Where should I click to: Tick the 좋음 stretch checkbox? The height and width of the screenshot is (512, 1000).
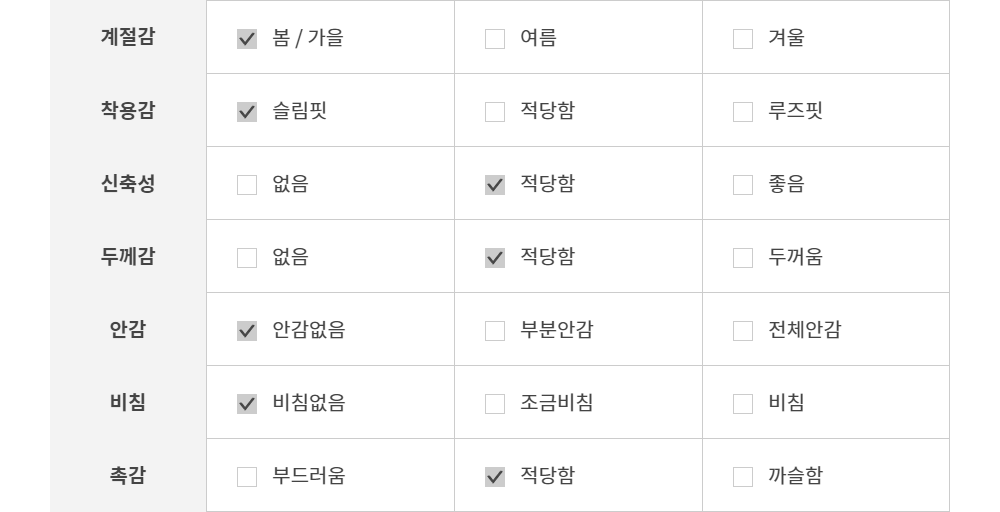click(743, 185)
